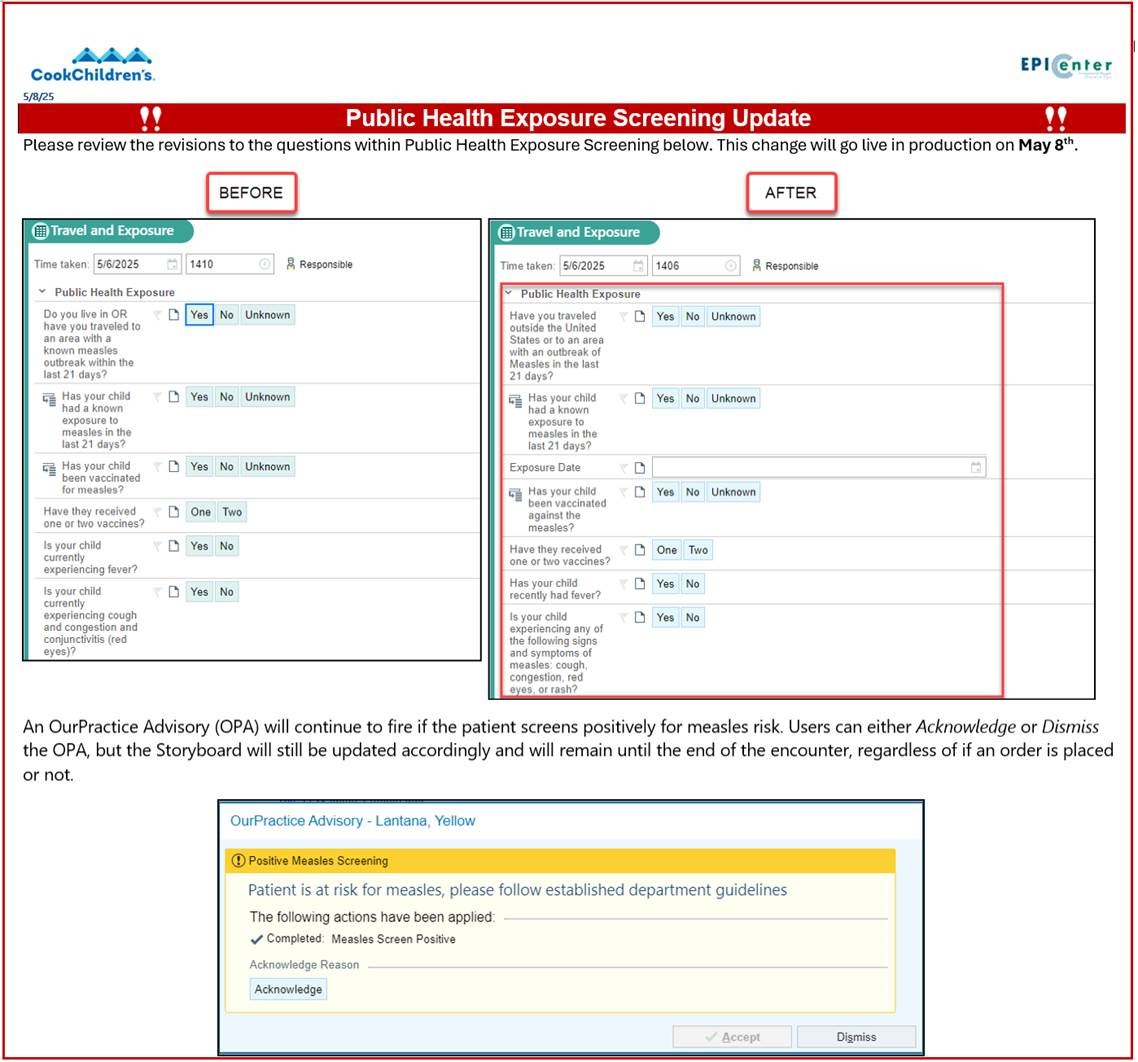The height and width of the screenshot is (1062, 1138).
Task: Click filter arrow for 'Do you live in OR' row
Action: click(157, 315)
